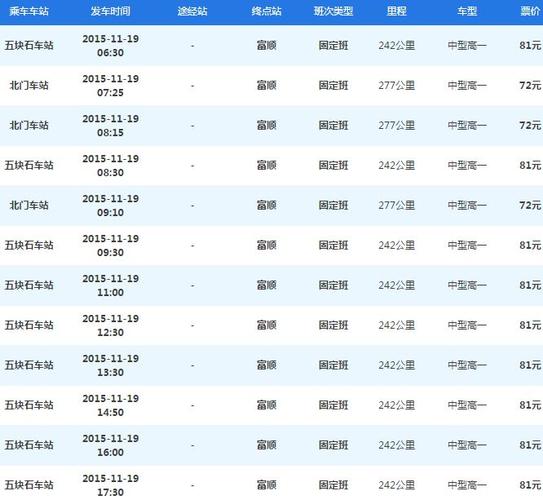Select the 12:30 departure time cell
The height and width of the screenshot is (500, 543).
(110, 325)
